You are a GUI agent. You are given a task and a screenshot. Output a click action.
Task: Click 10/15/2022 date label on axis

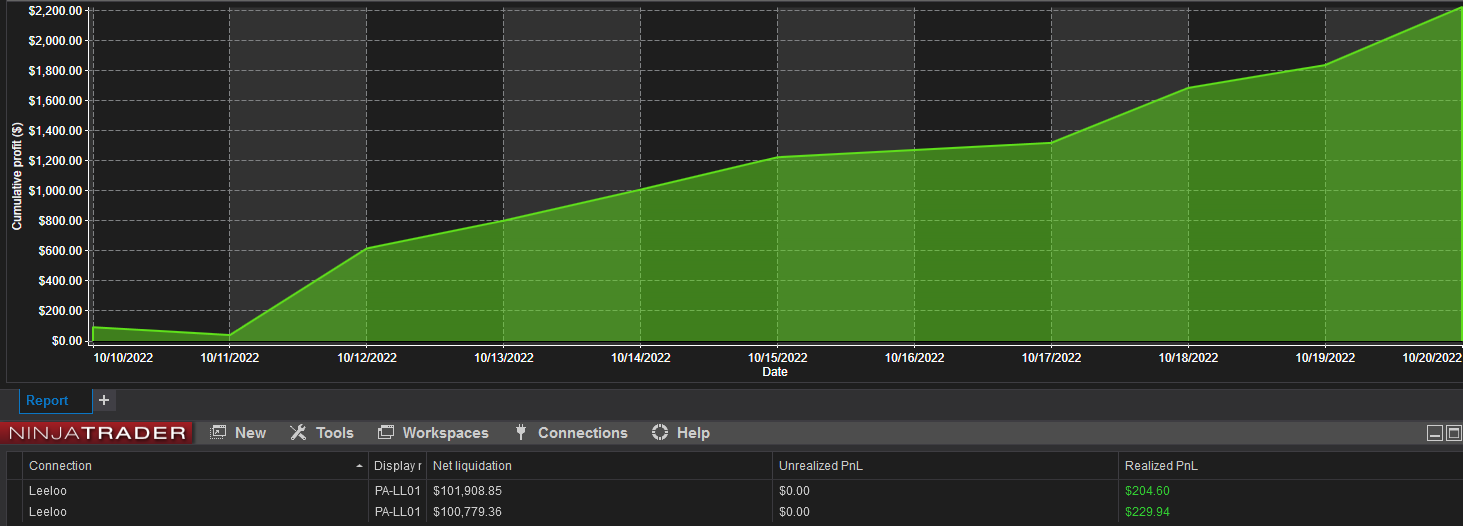point(777,357)
